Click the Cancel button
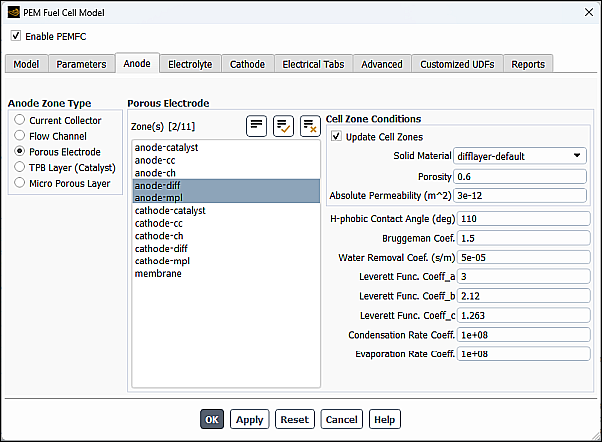Image resolution: width=602 pixels, height=442 pixels. point(341,419)
